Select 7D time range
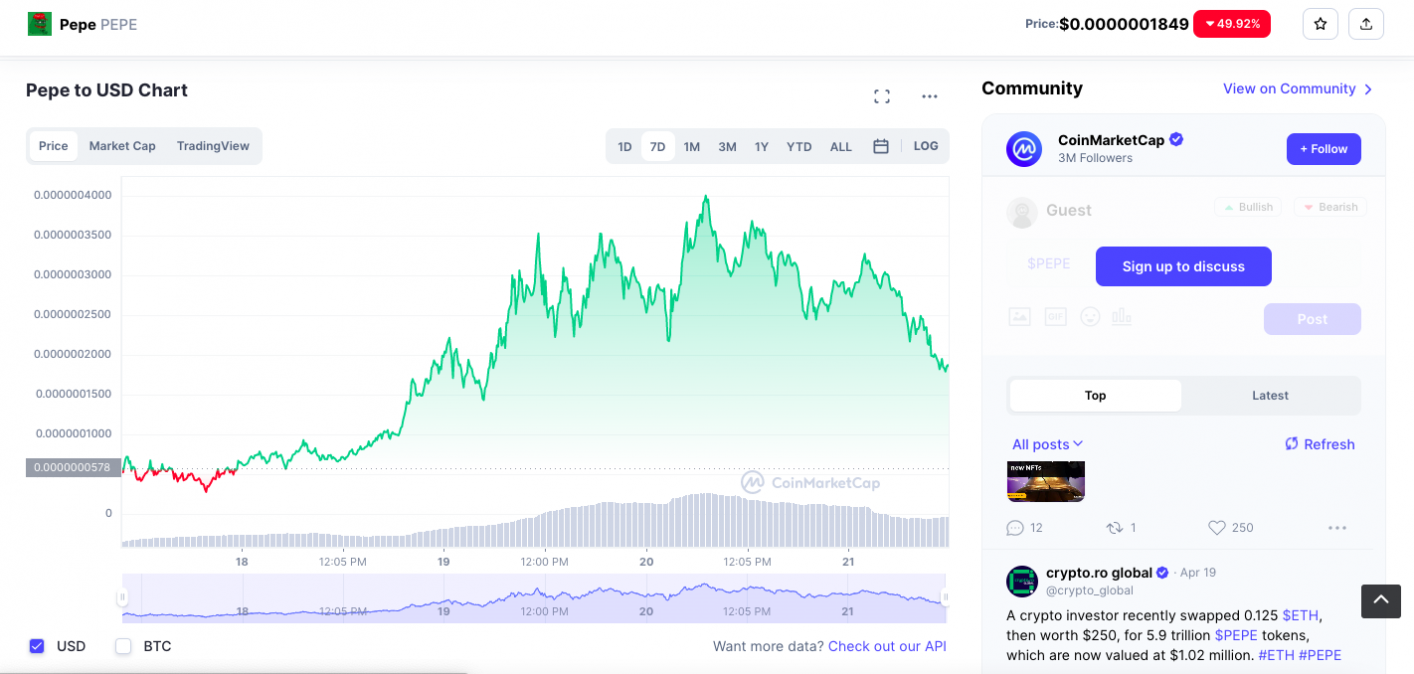This screenshot has height=674, width=1414. tap(658, 147)
